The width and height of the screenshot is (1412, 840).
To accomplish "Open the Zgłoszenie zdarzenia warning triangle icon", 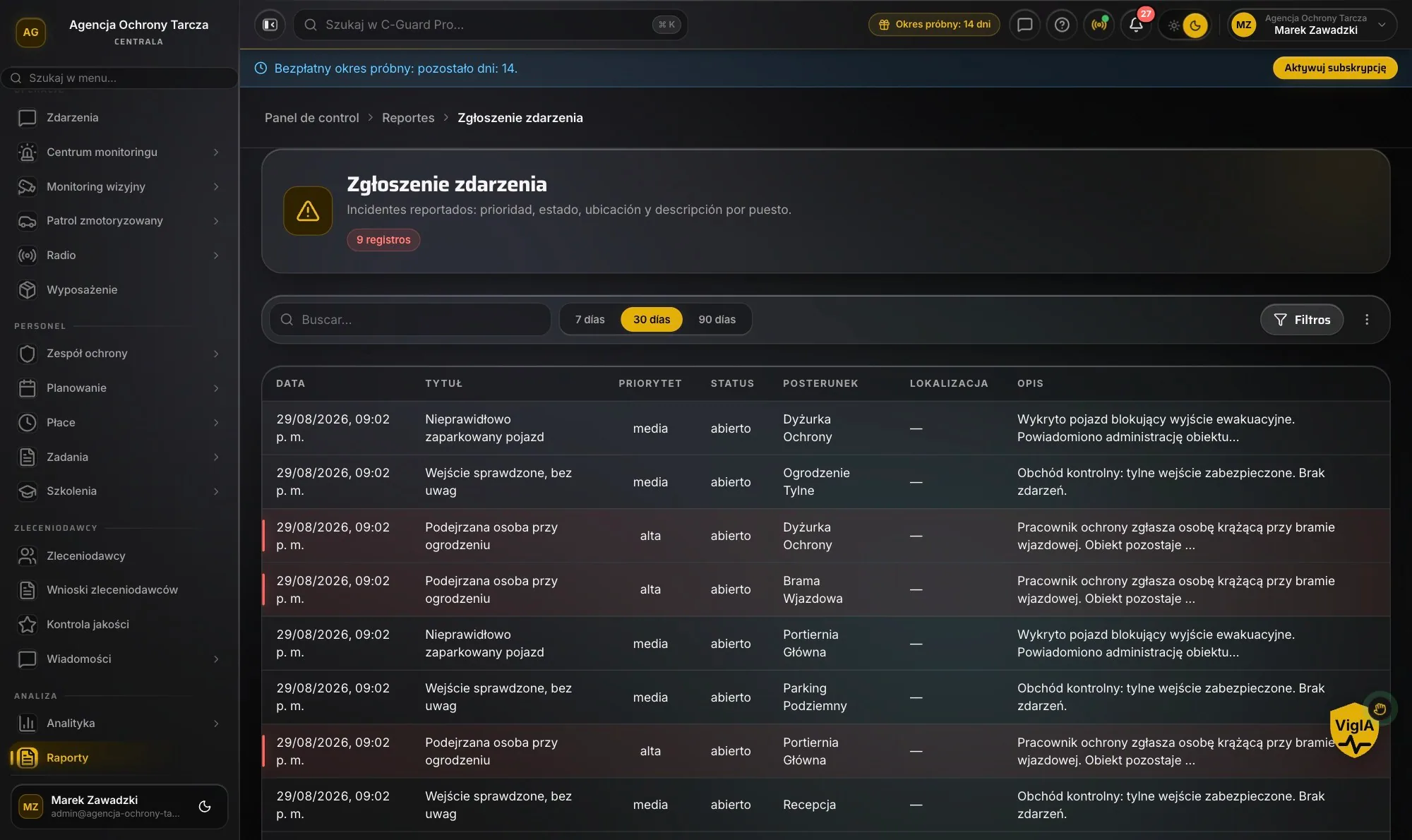I will [x=308, y=211].
